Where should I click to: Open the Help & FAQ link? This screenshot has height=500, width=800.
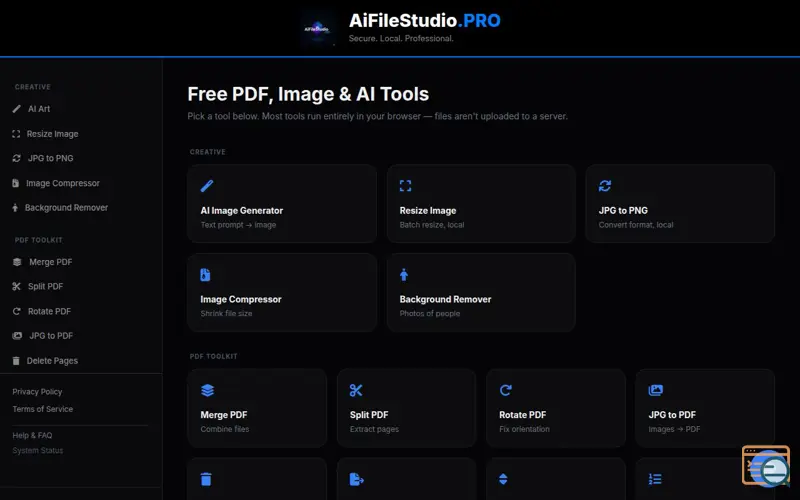(32, 435)
